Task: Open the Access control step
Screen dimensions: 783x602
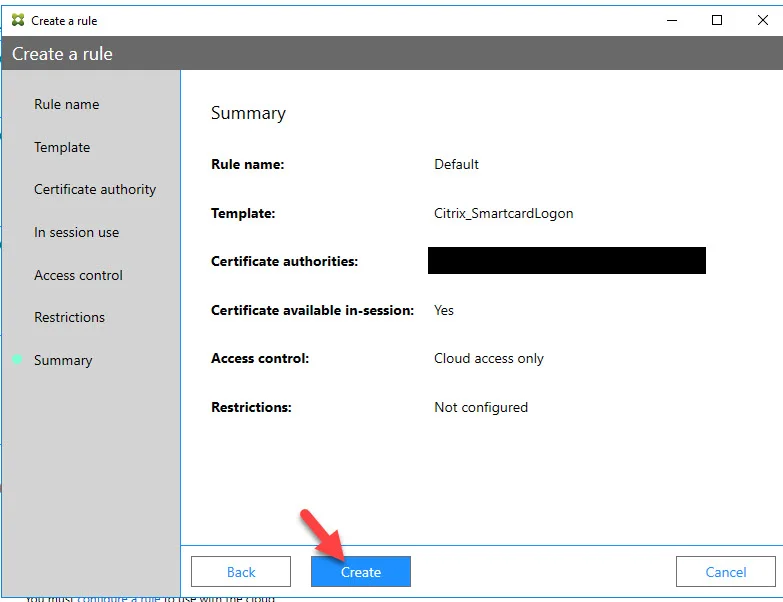Action: pos(78,276)
